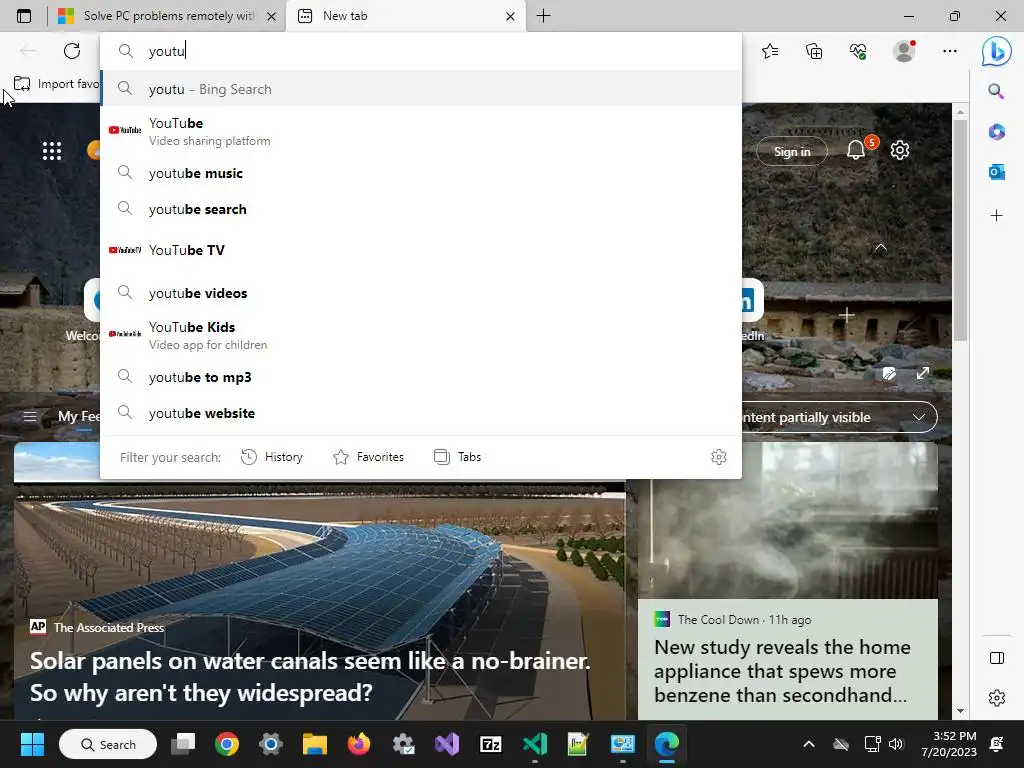Click the edit background image icon
This screenshot has width=1024, height=768.
889,374
